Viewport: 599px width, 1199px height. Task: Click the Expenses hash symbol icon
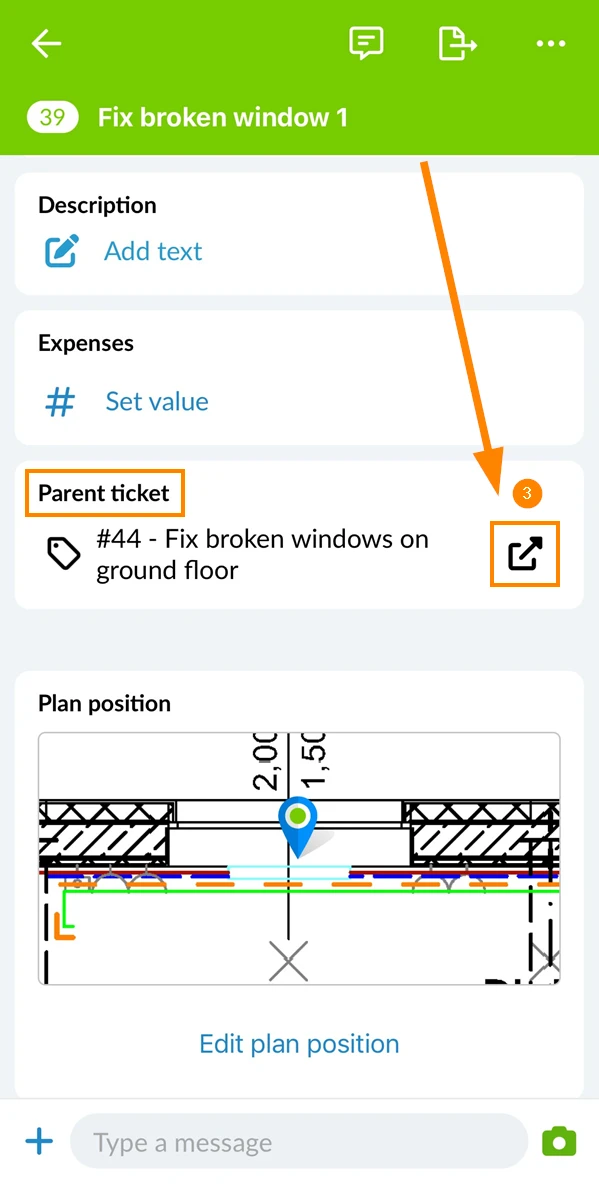tap(60, 401)
